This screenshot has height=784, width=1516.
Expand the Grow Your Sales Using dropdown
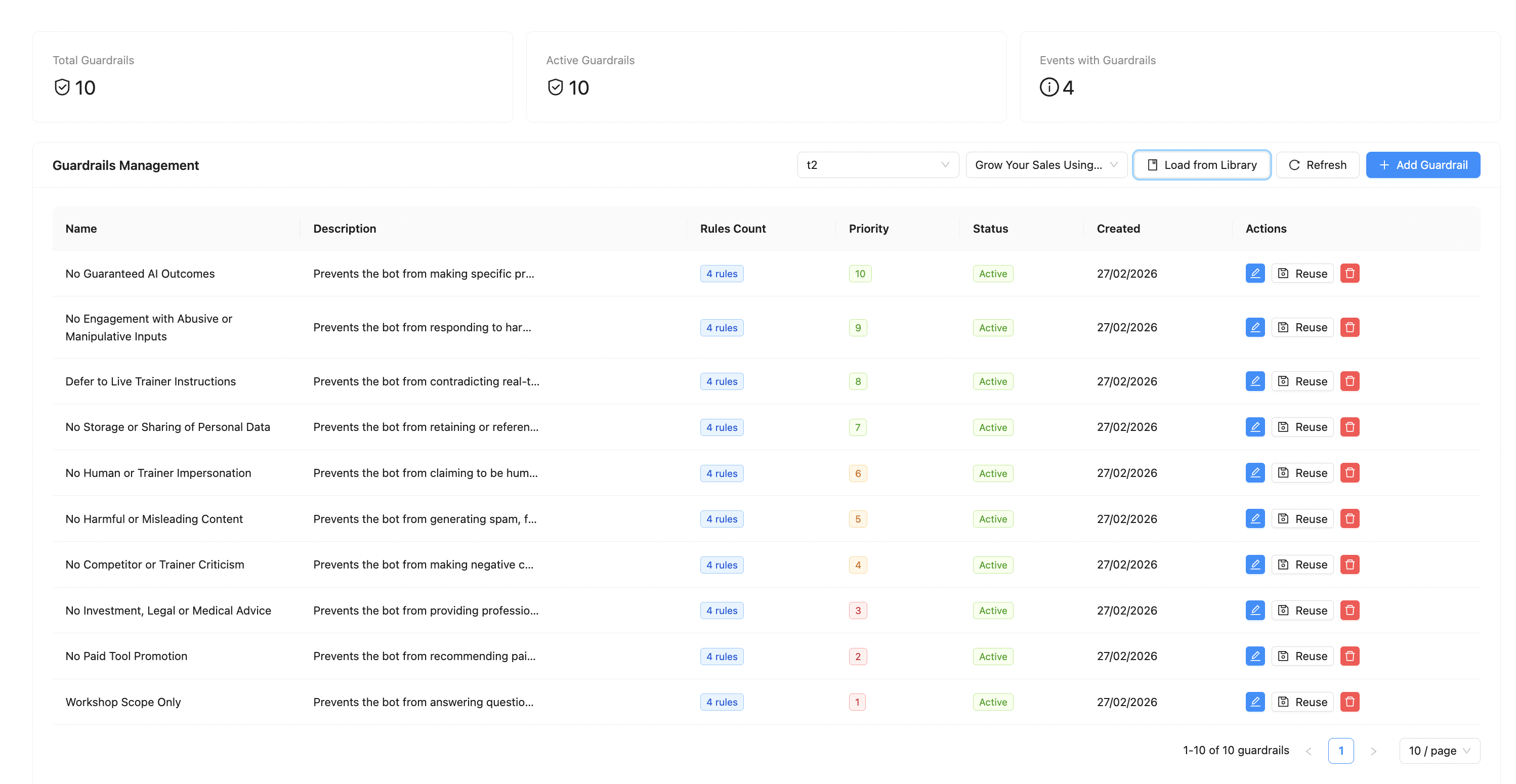1046,165
